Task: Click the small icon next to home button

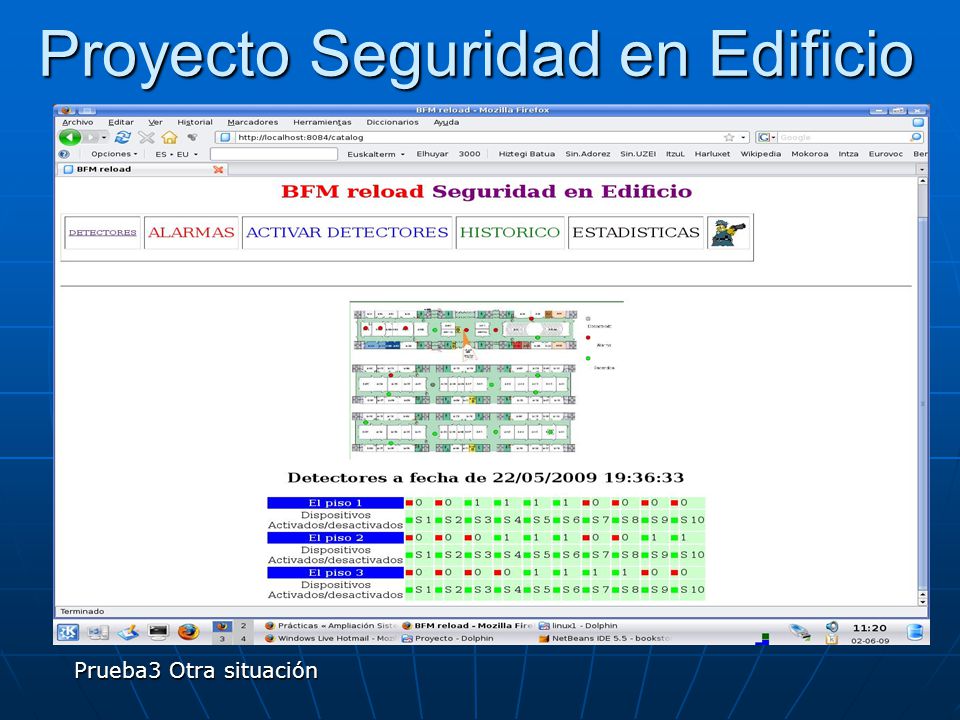Action: [x=192, y=138]
